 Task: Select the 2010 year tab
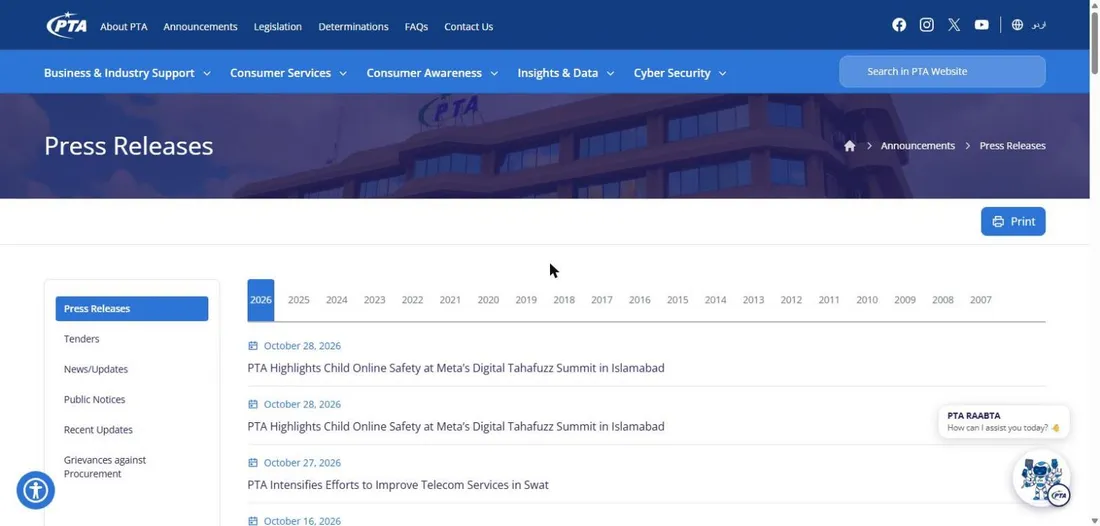(x=867, y=300)
